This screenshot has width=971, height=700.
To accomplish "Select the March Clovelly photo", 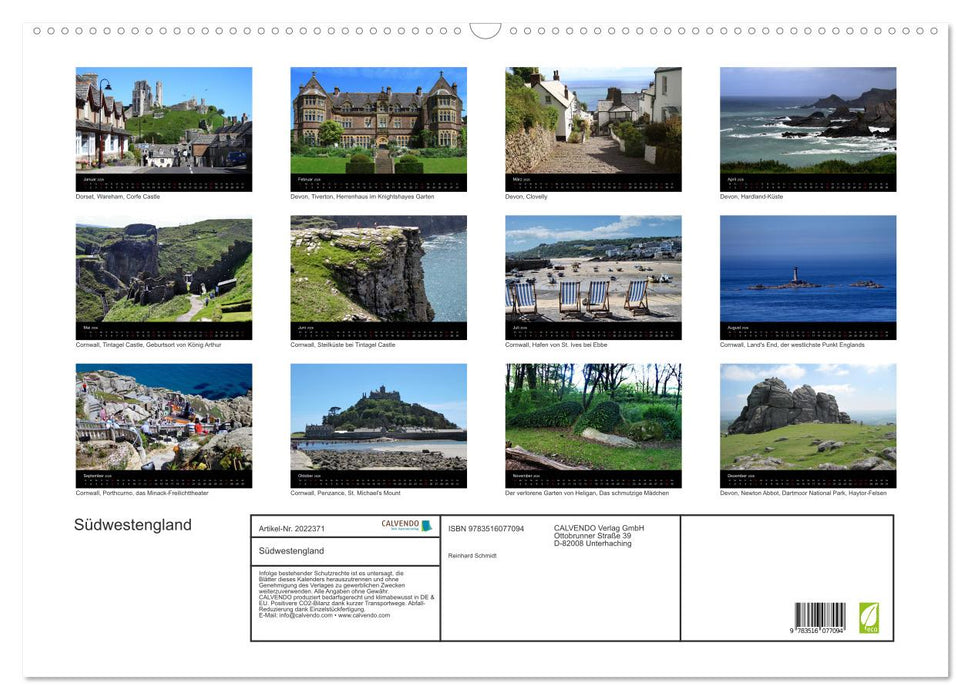I will pos(593,128).
